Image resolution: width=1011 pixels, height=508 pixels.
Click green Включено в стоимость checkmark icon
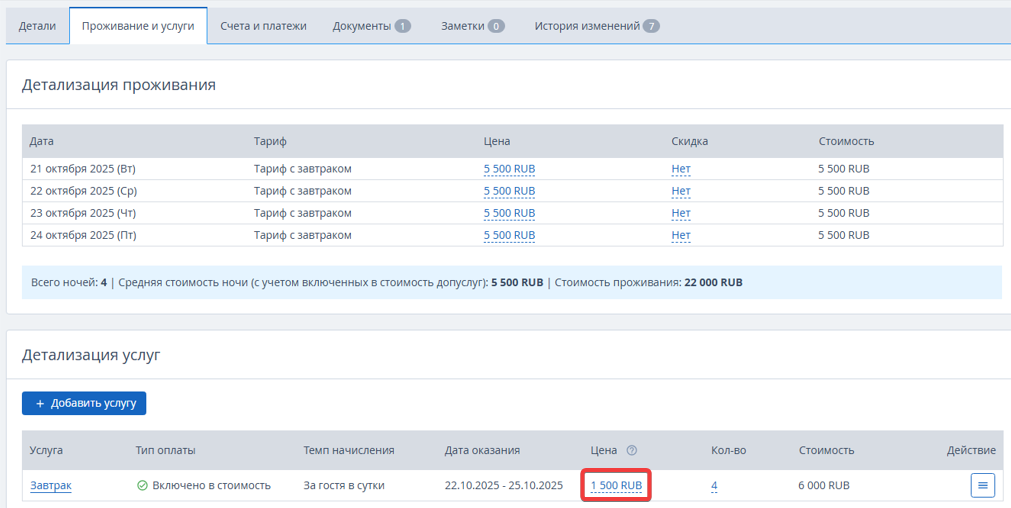point(142,486)
